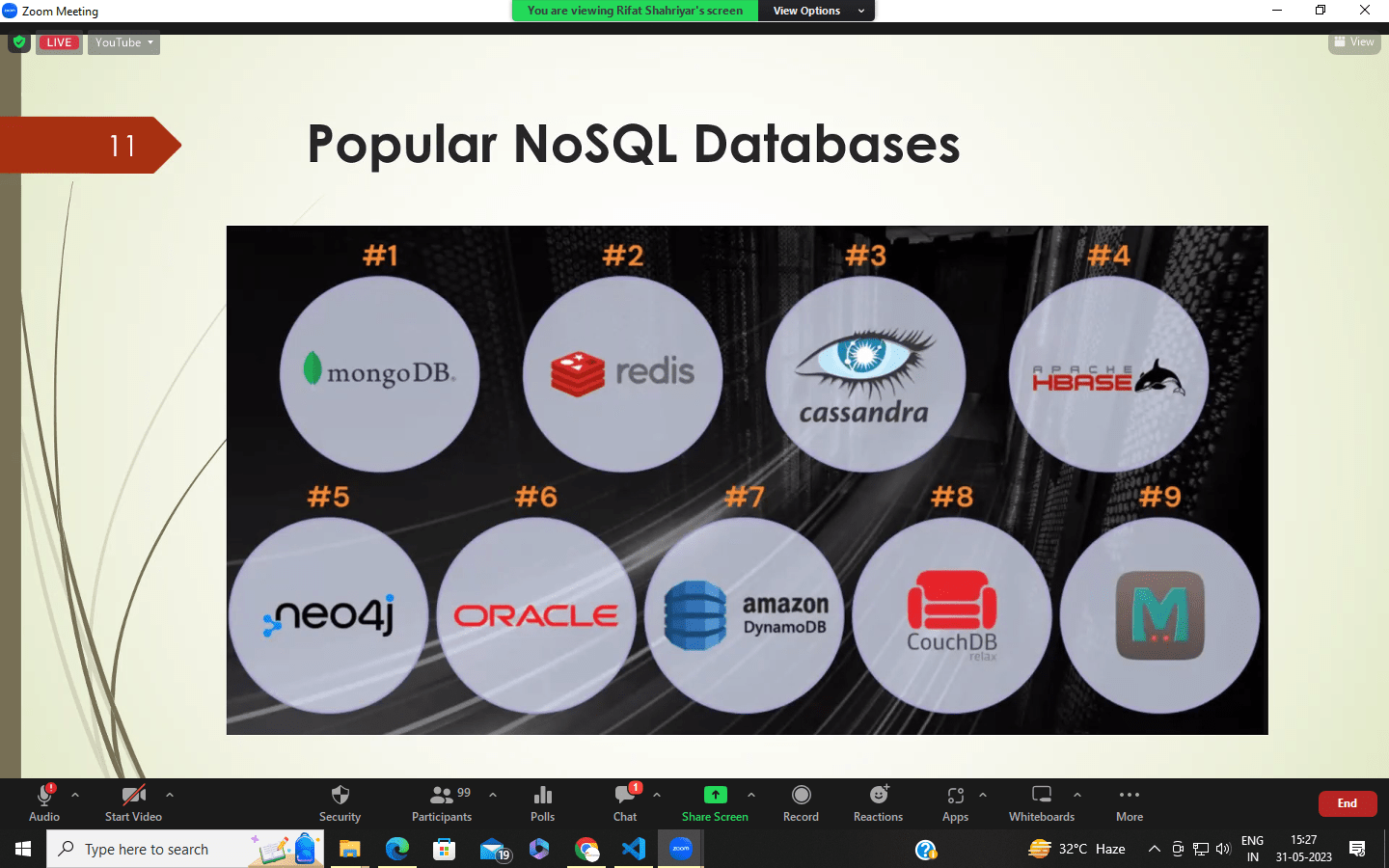
Task: Expand the caret next to Participants
Action: [x=493, y=796]
